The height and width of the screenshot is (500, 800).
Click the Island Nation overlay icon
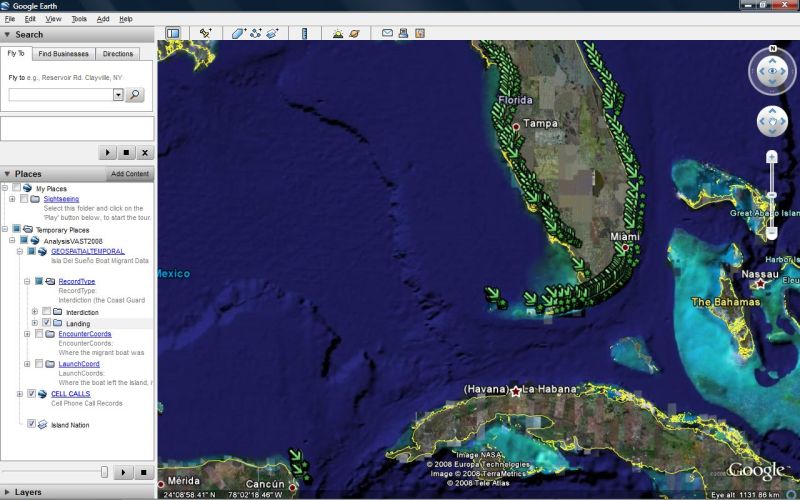click(x=43, y=424)
